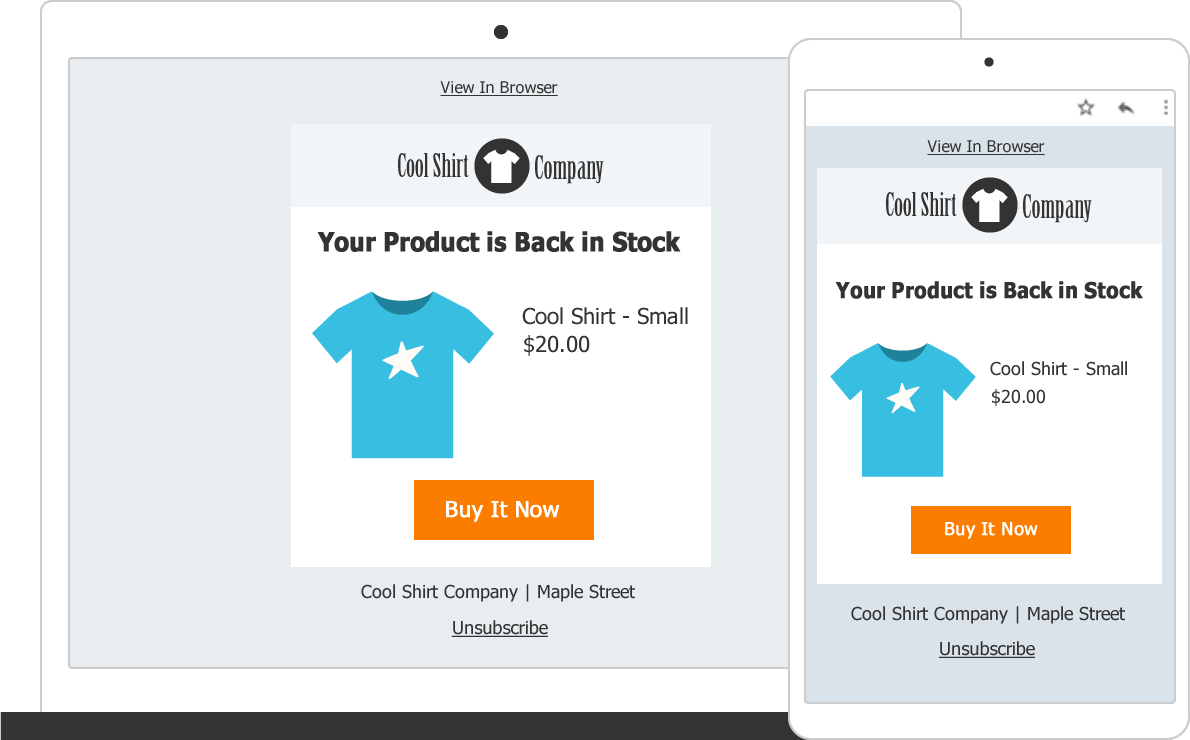Screen dimensions: 1190x740
Task: Click the laptop webcam dot
Action: click(x=501, y=32)
